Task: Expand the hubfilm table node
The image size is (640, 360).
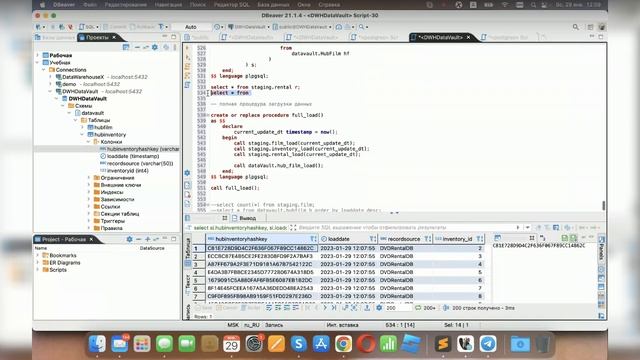Action: click(x=82, y=127)
